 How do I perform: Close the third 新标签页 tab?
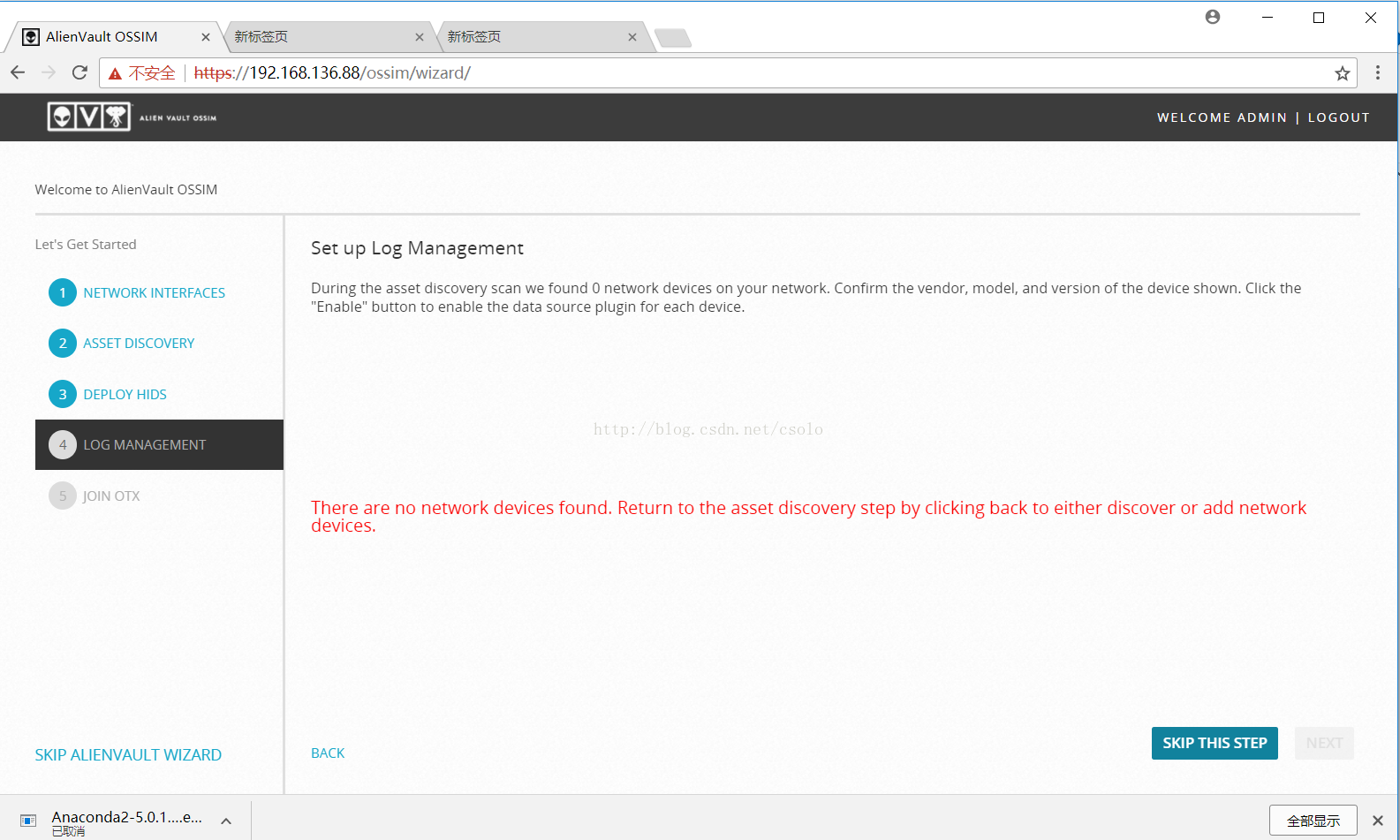[632, 37]
